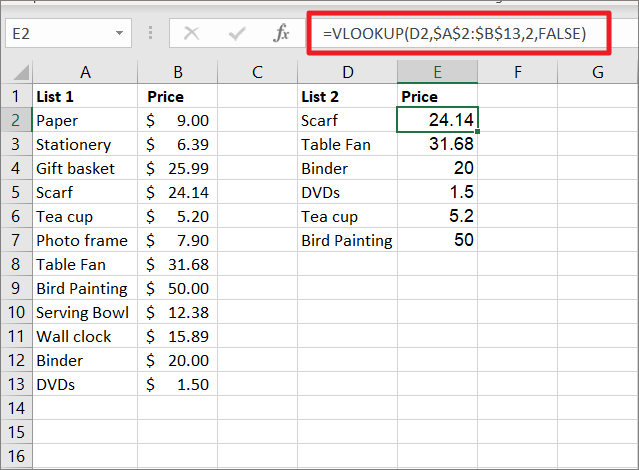Image resolution: width=639 pixels, height=470 pixels.
Task: Grab the formula bar resize dots handle
Action: coord(150,33)
